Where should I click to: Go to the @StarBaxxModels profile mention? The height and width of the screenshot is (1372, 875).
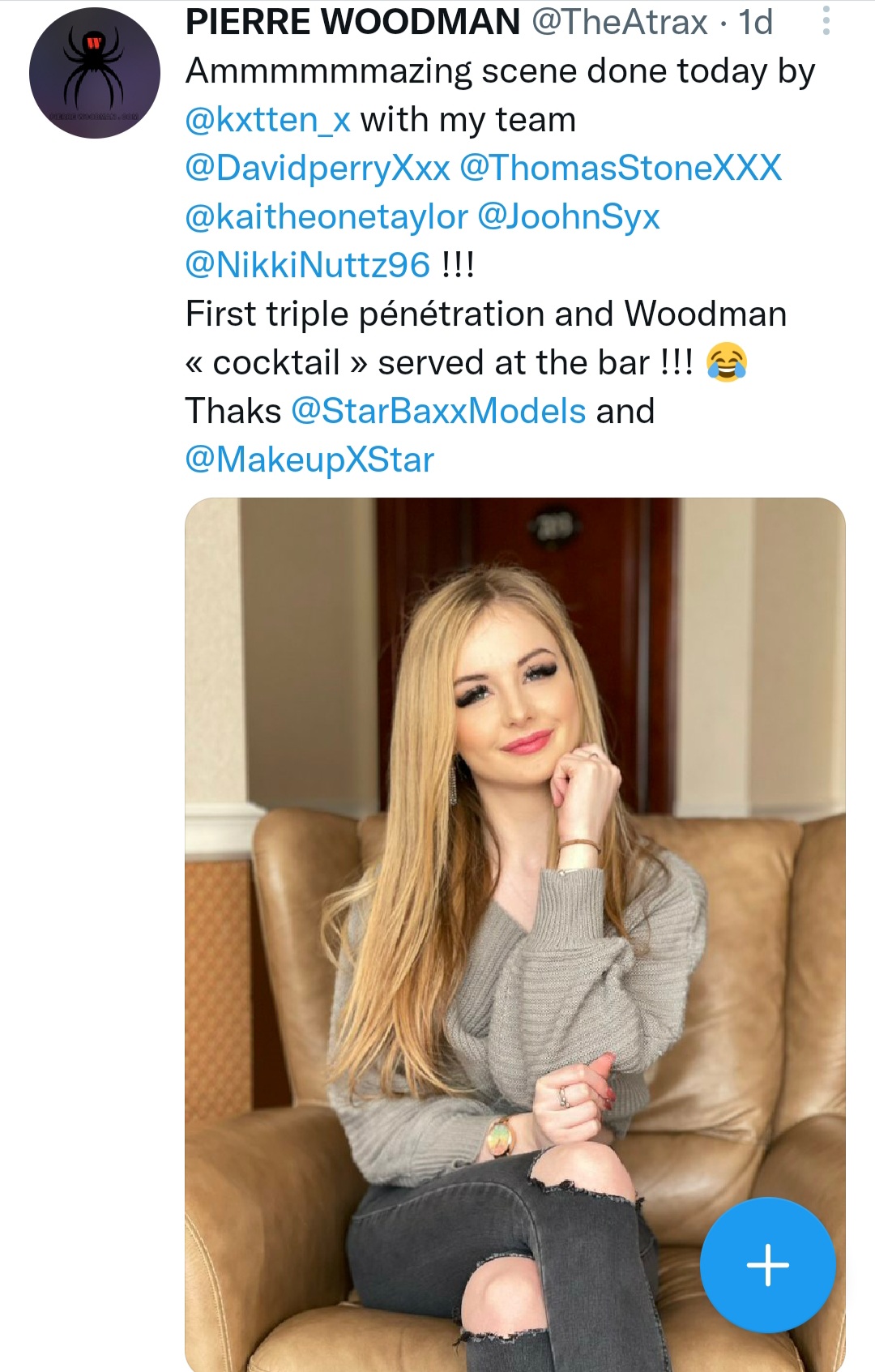(x=438, y=412)
